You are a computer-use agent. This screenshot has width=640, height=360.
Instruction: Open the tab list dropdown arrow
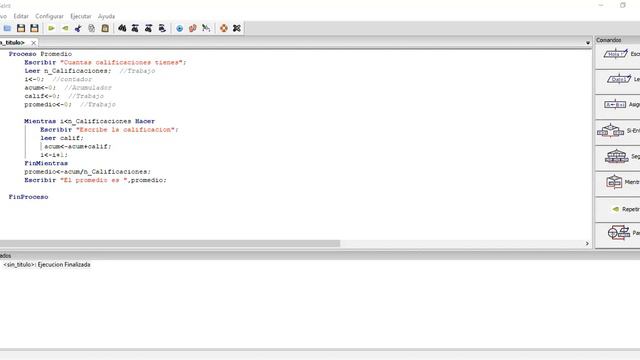[588, 42]
